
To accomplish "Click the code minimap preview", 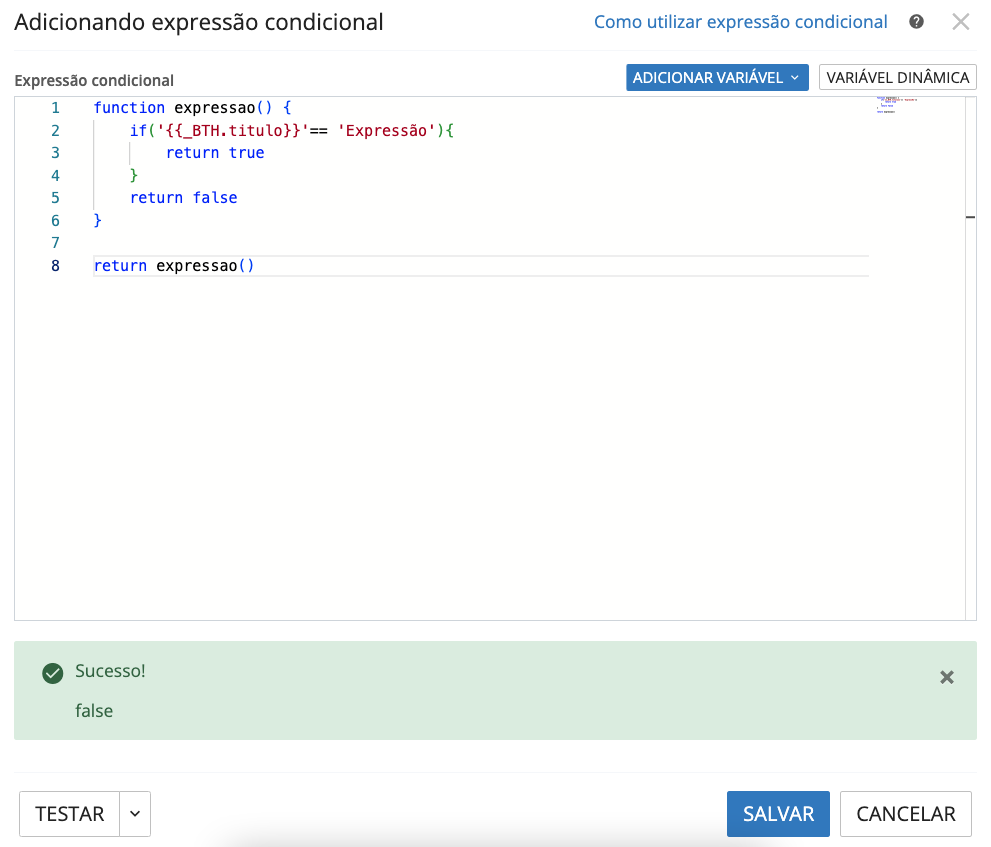I will [895, 104].
